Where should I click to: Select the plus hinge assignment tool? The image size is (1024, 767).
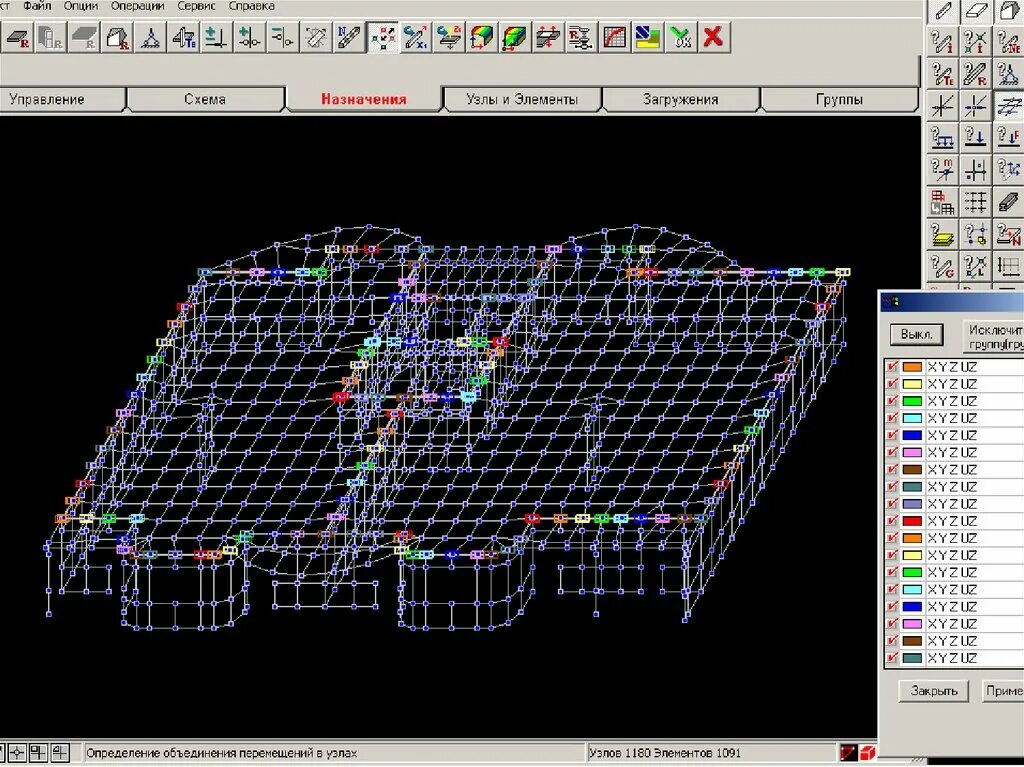pos(249,37)
